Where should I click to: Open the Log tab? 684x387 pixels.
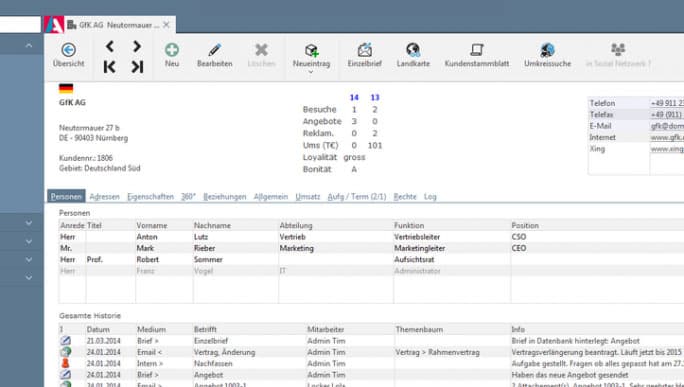(x=430, y=197)
